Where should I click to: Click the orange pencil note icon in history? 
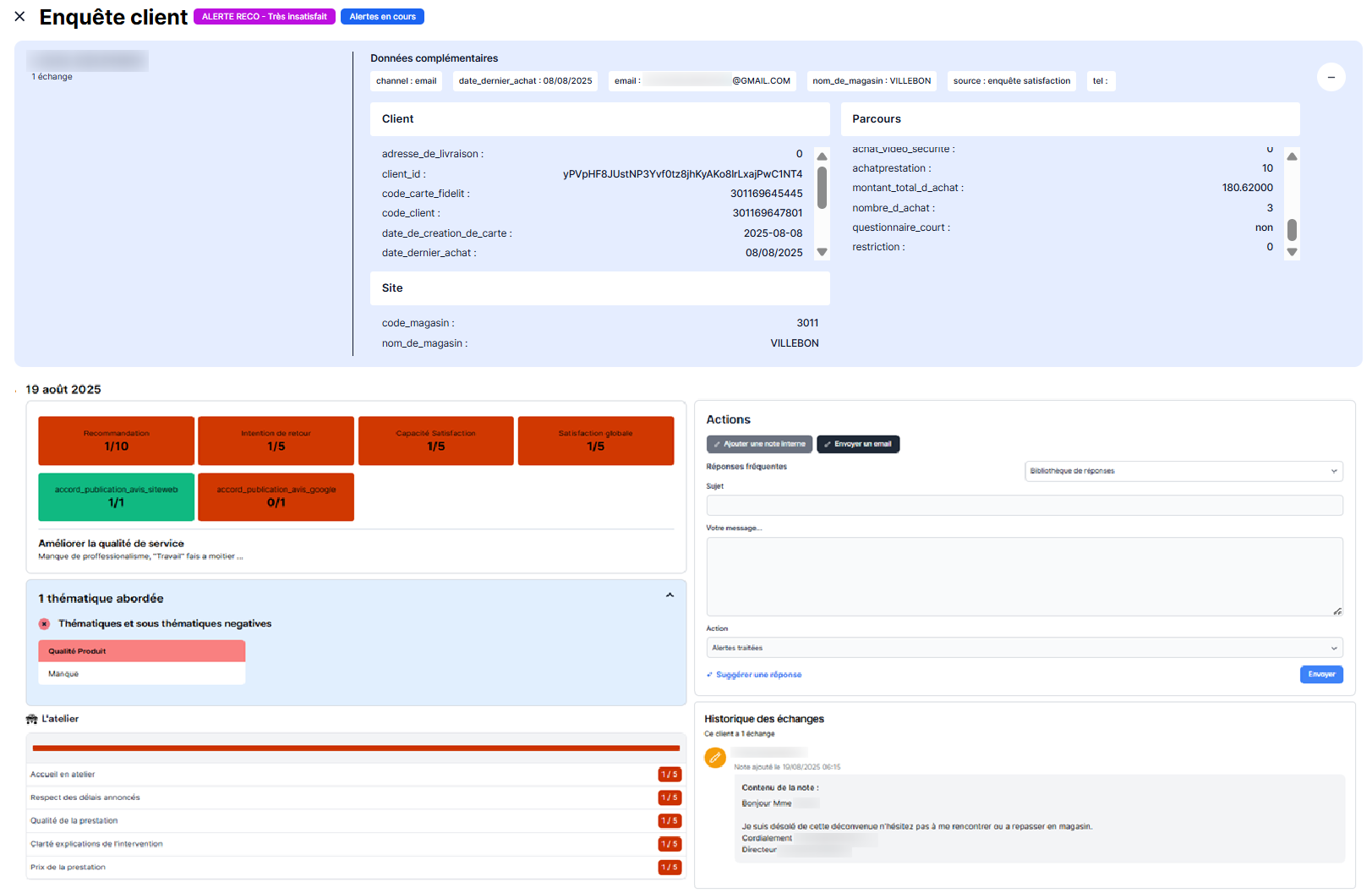pyautogui.click(x=715, y=758)
